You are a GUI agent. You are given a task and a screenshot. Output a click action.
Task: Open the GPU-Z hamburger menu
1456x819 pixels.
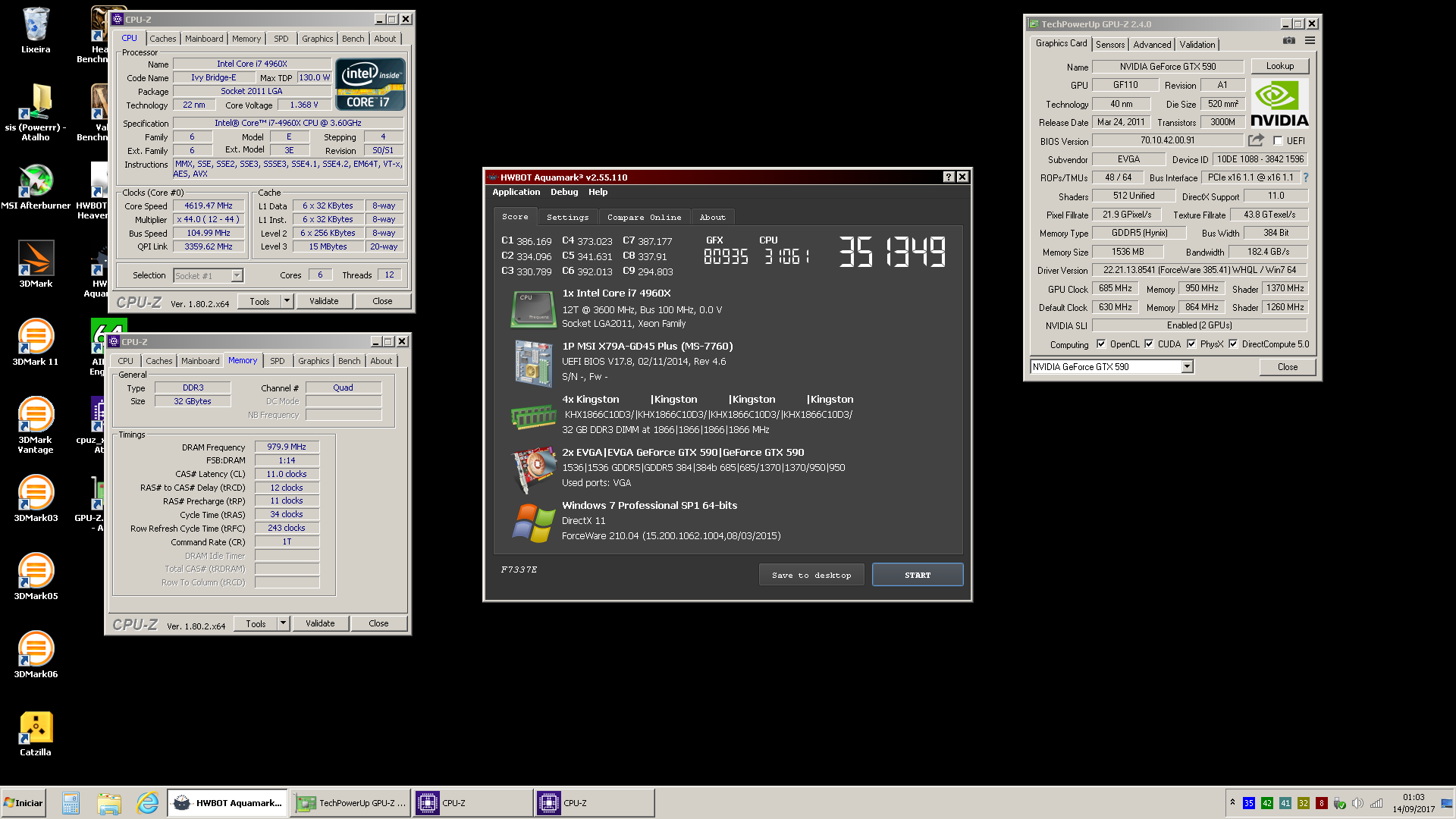click(1310, 41)
